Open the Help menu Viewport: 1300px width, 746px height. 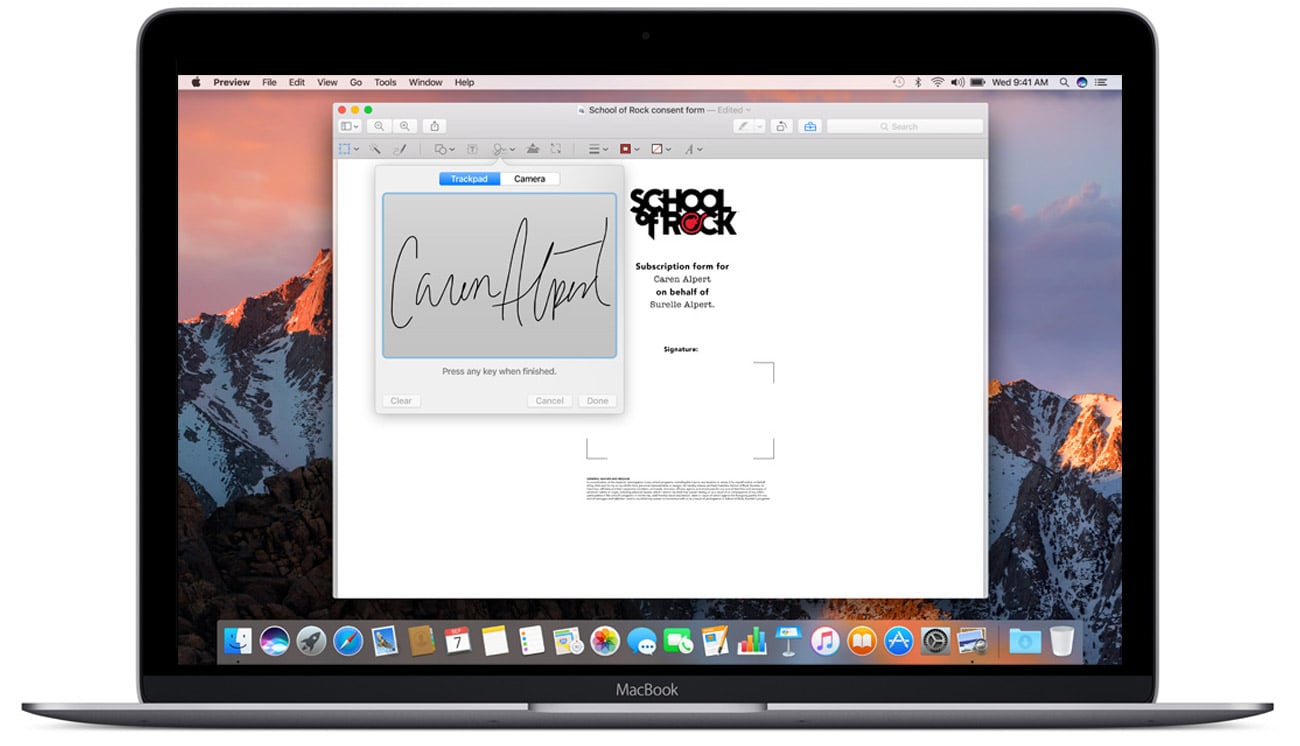(464, 82)
